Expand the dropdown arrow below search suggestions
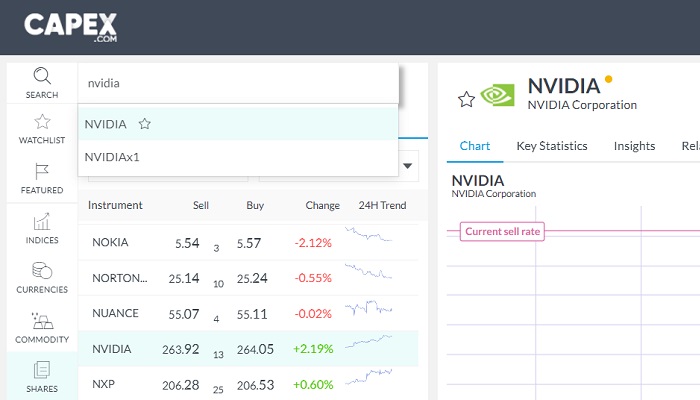 tap(407, 166)
